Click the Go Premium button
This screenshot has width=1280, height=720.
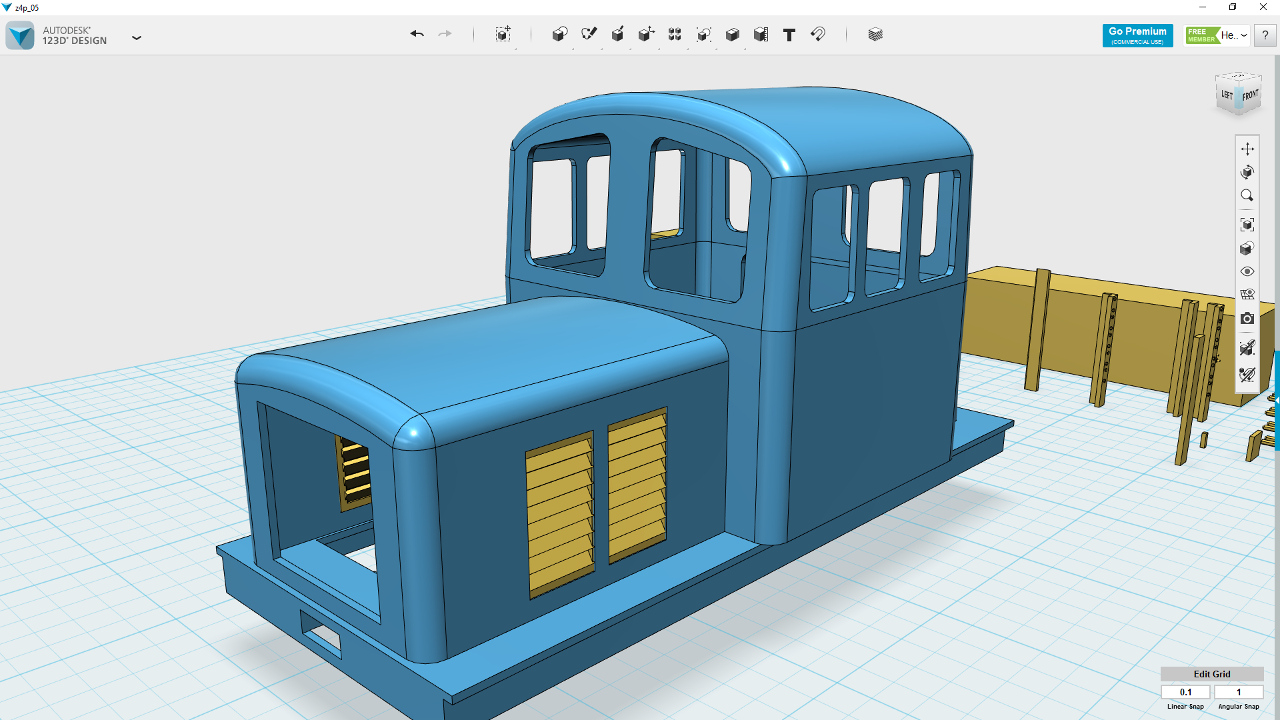(x=1138, y=35)
